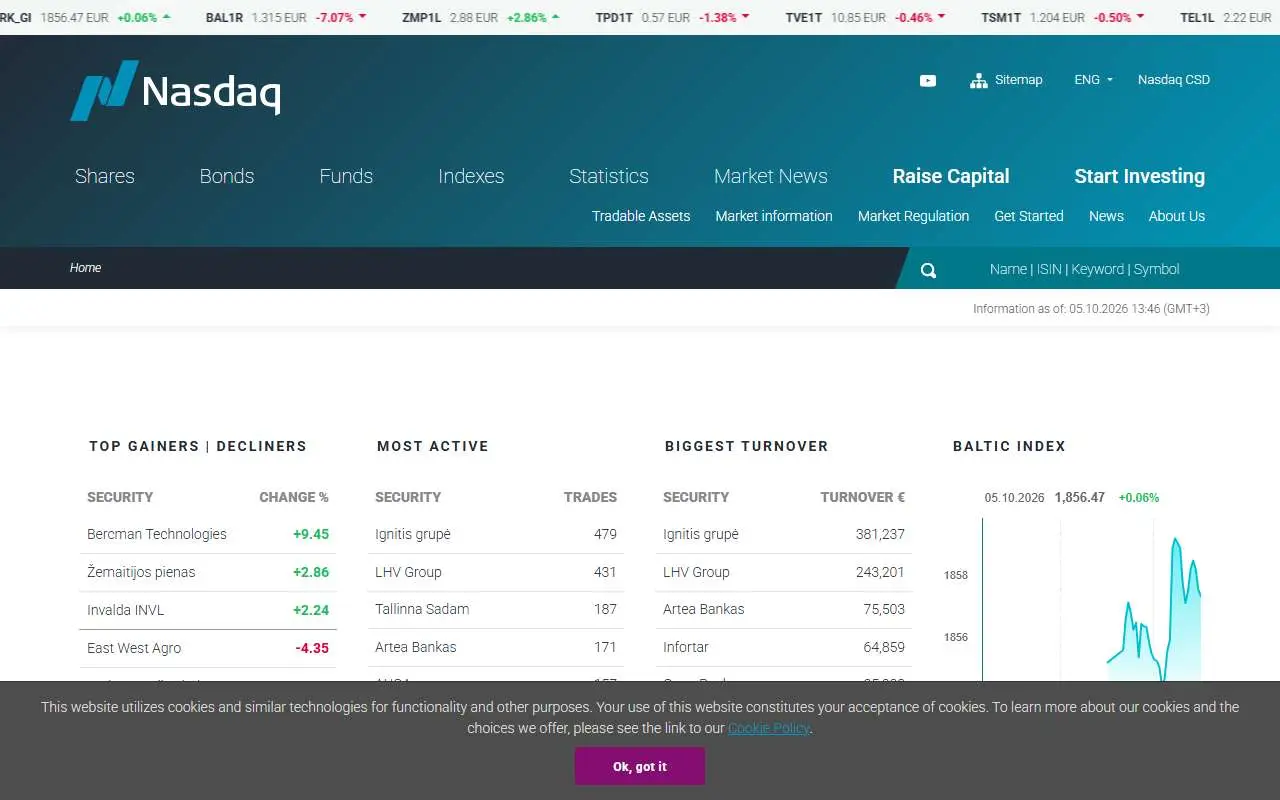The height and width of the screenshot is (800, 1280).
Task: Click the search magnifier icon
Action: click(x=929, y=270)
